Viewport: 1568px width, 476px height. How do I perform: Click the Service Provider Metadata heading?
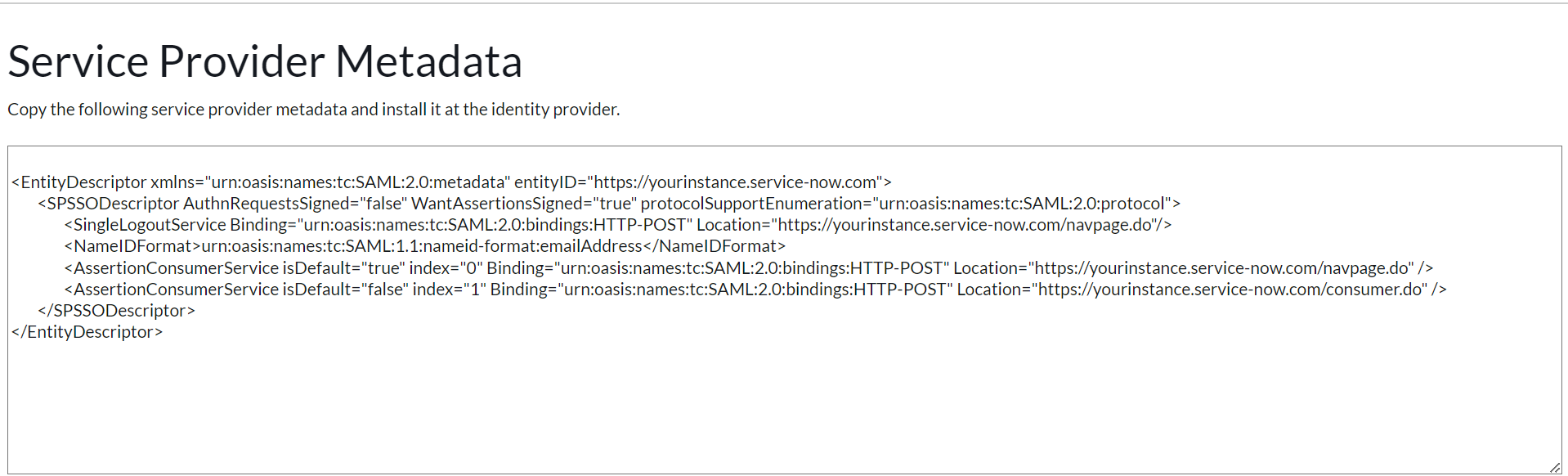pyautogui.click(x=265, y=61)
